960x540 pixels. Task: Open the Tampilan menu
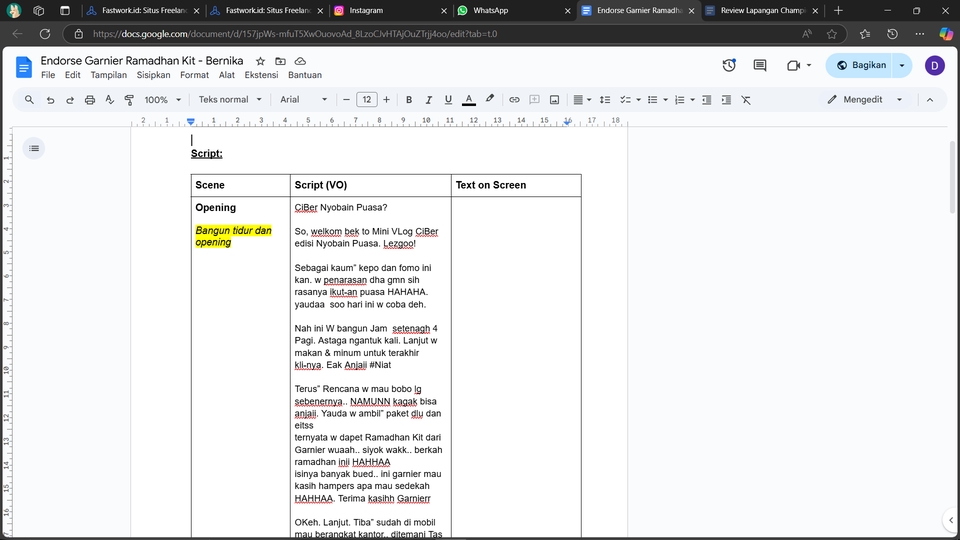108,75
